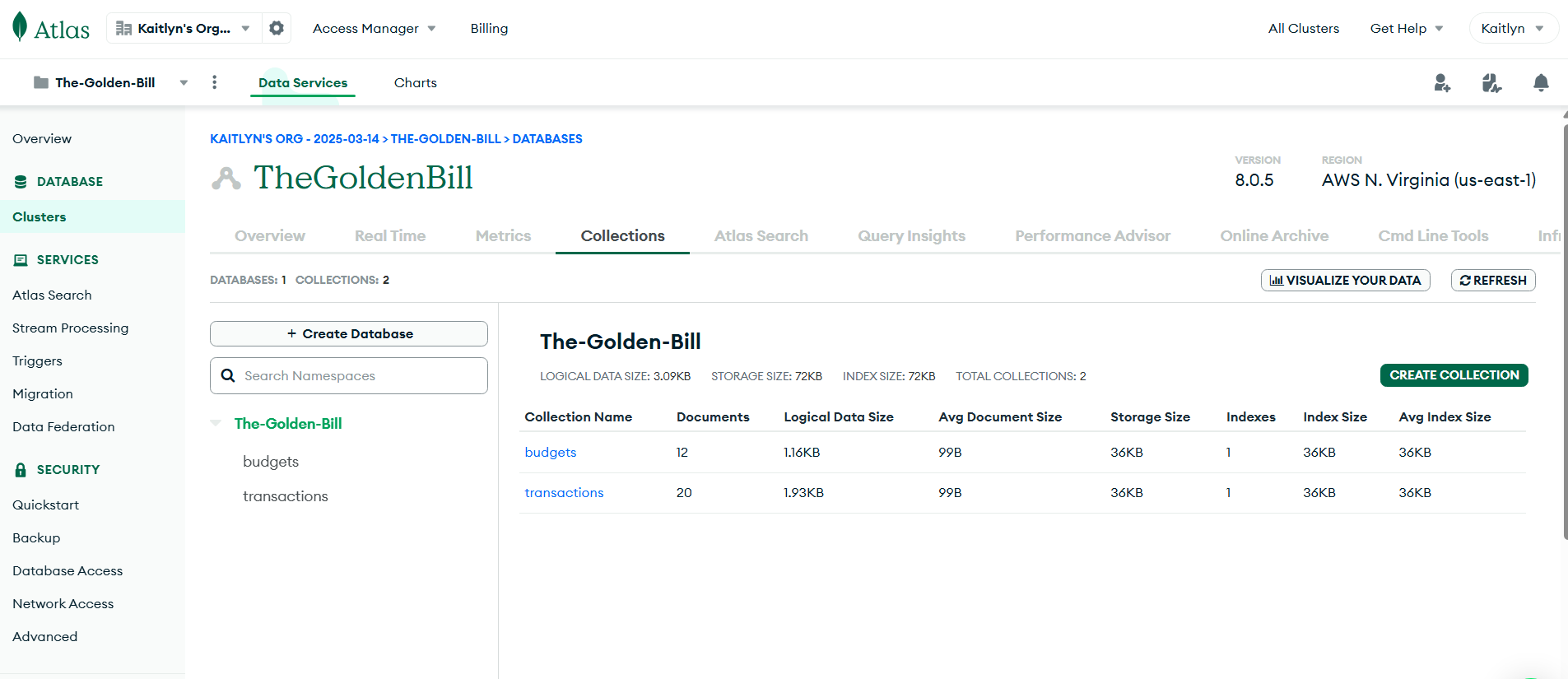Image resolution: width=1568 pixels, height=679 pixels.
Task: Open budgets collection link in table
Action: 551,452
